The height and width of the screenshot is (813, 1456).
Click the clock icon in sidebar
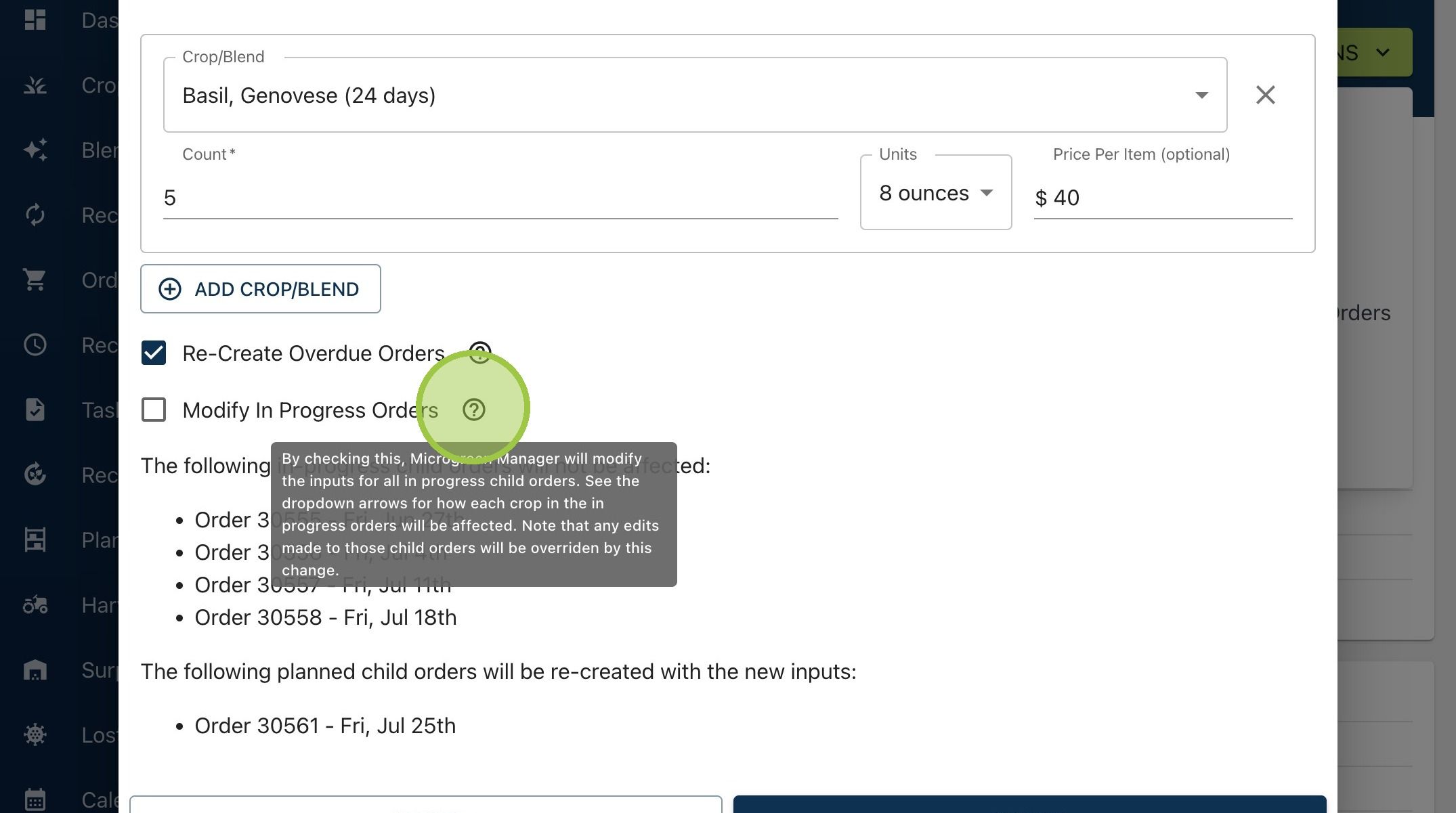click(35, 345)
